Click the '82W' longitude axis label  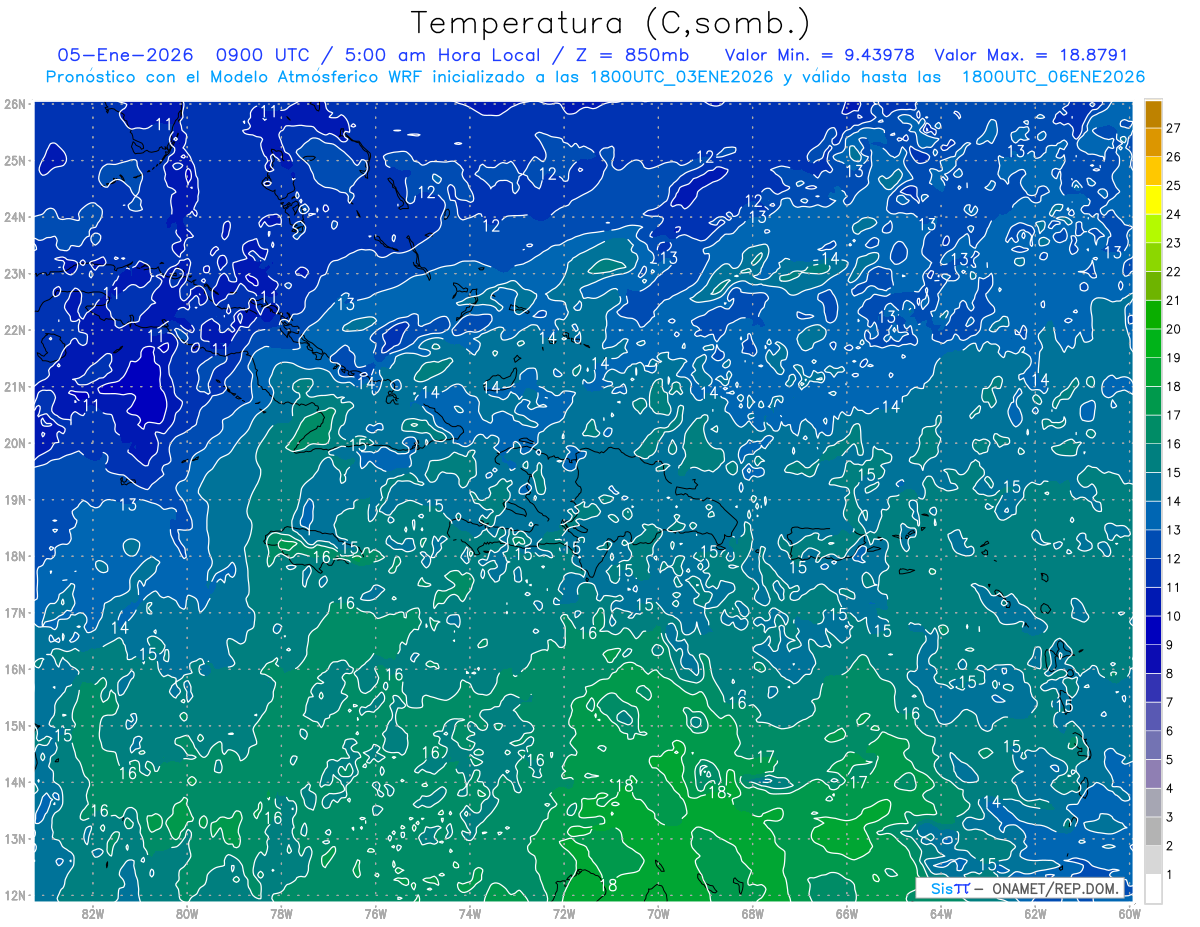(93, 913)
